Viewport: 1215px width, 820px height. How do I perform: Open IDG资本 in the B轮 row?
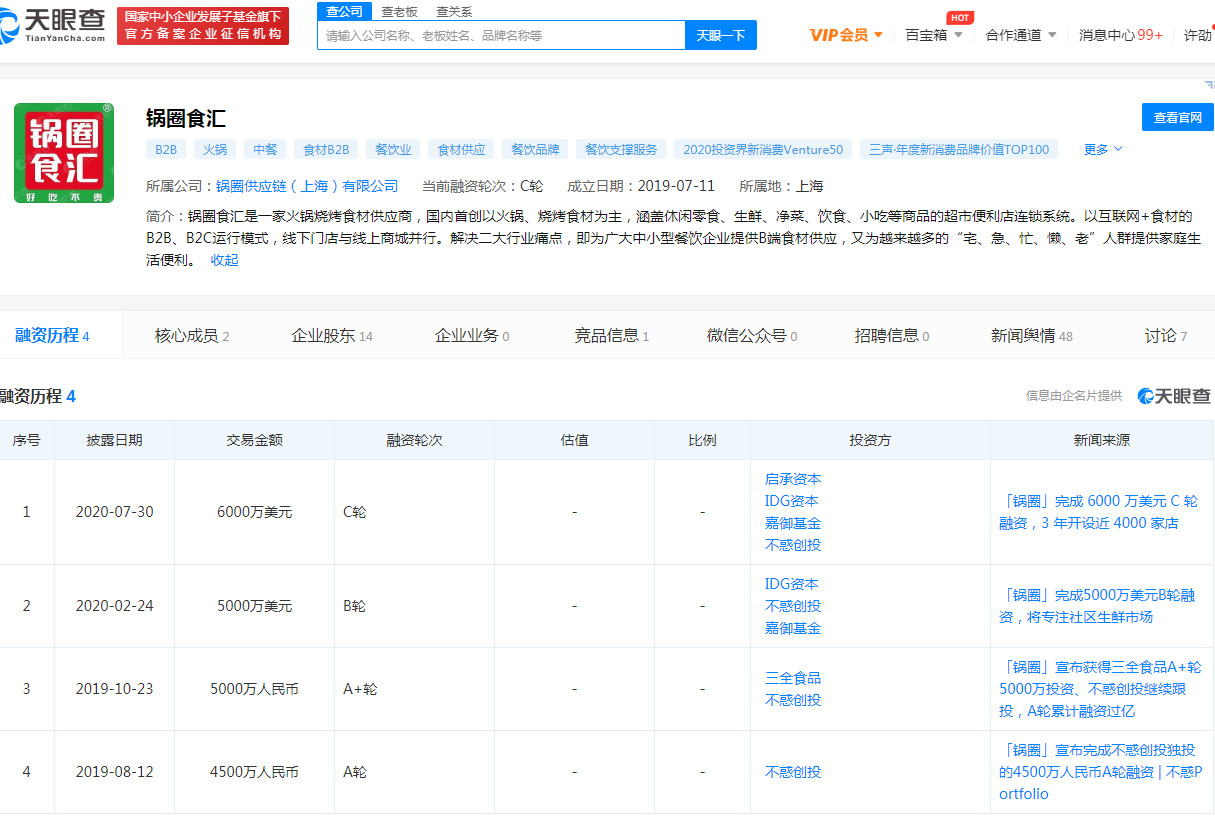pyautogui.click(x=792, y=584)
